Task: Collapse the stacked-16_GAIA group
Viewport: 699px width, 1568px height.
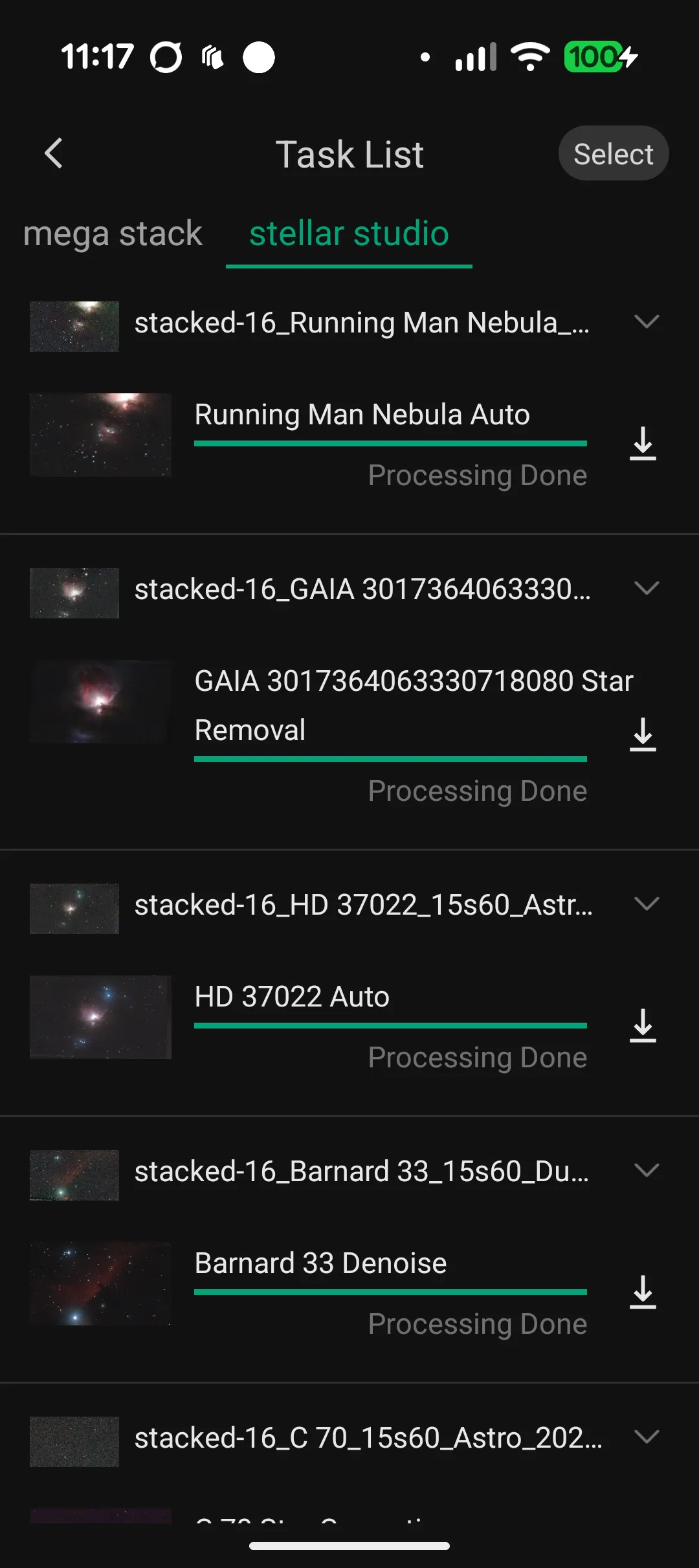Action: pos(647,588)
